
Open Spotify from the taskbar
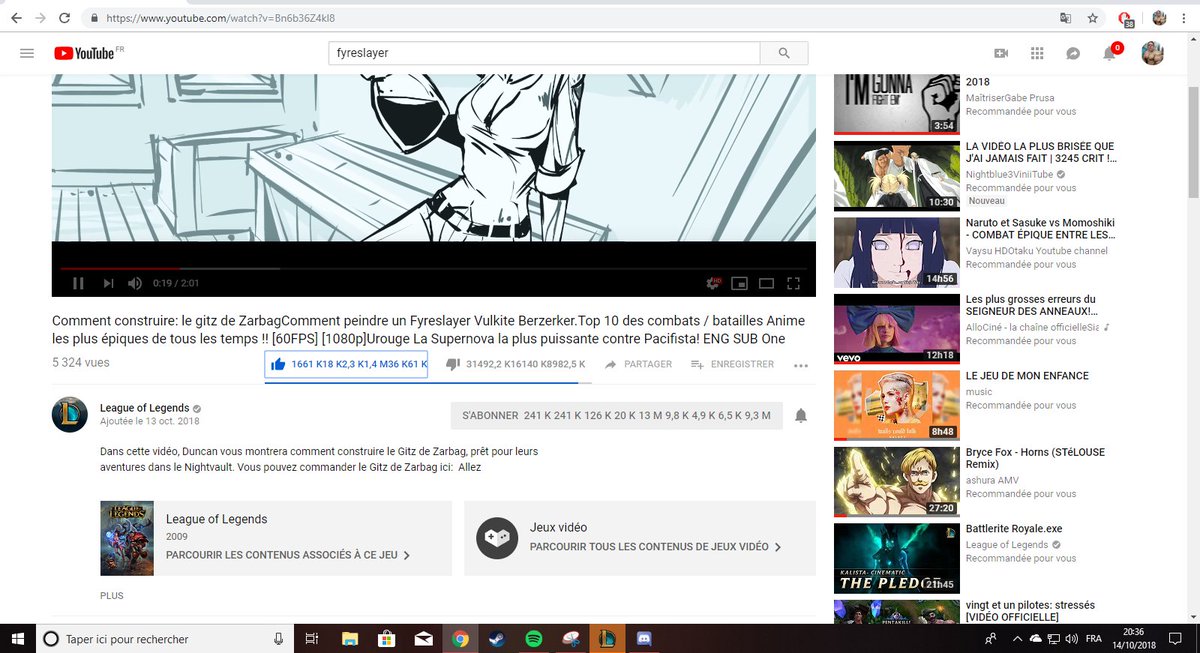coord(534,638)
